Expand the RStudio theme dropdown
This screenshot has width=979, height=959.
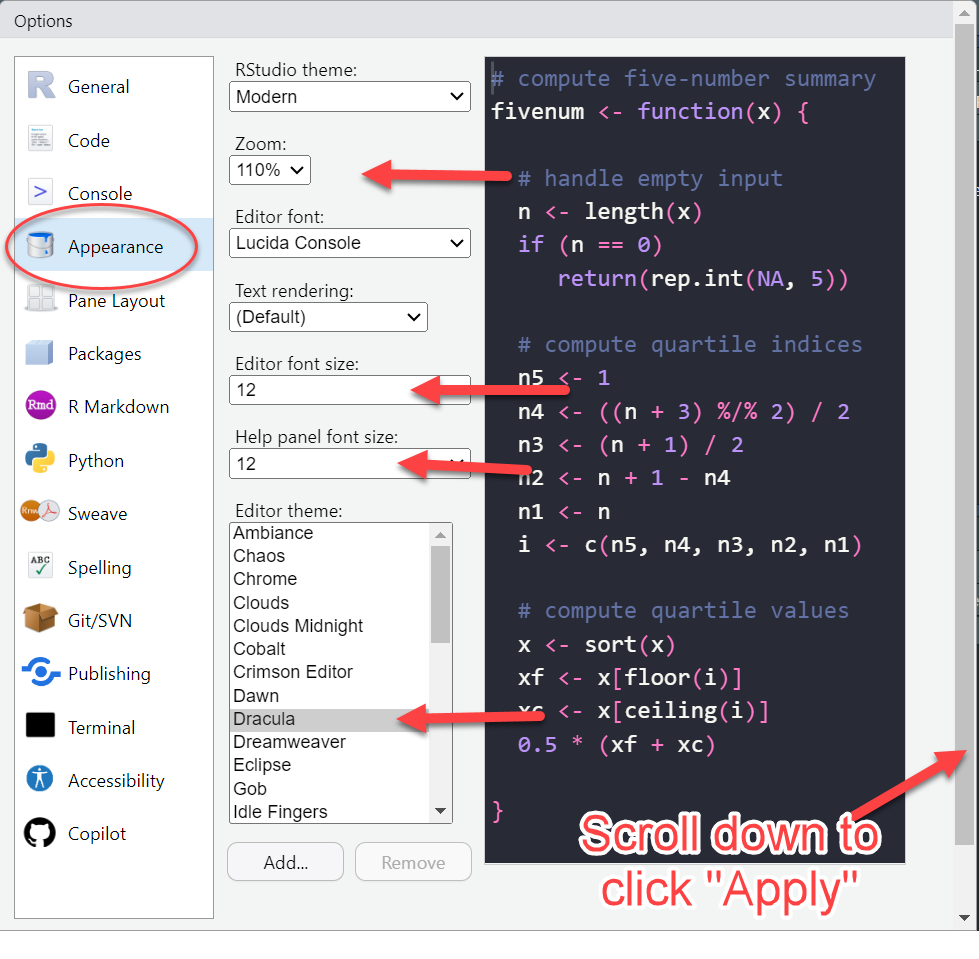(349, 97)
